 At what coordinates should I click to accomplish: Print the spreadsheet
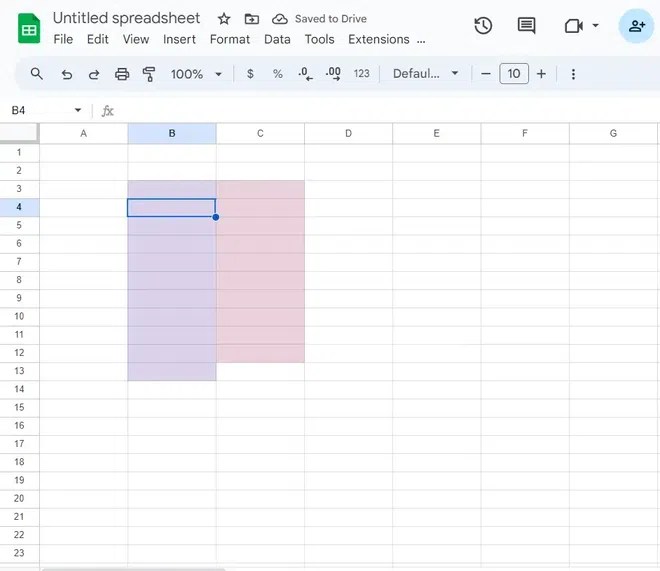pyautogui.click(x=122, y=74)
